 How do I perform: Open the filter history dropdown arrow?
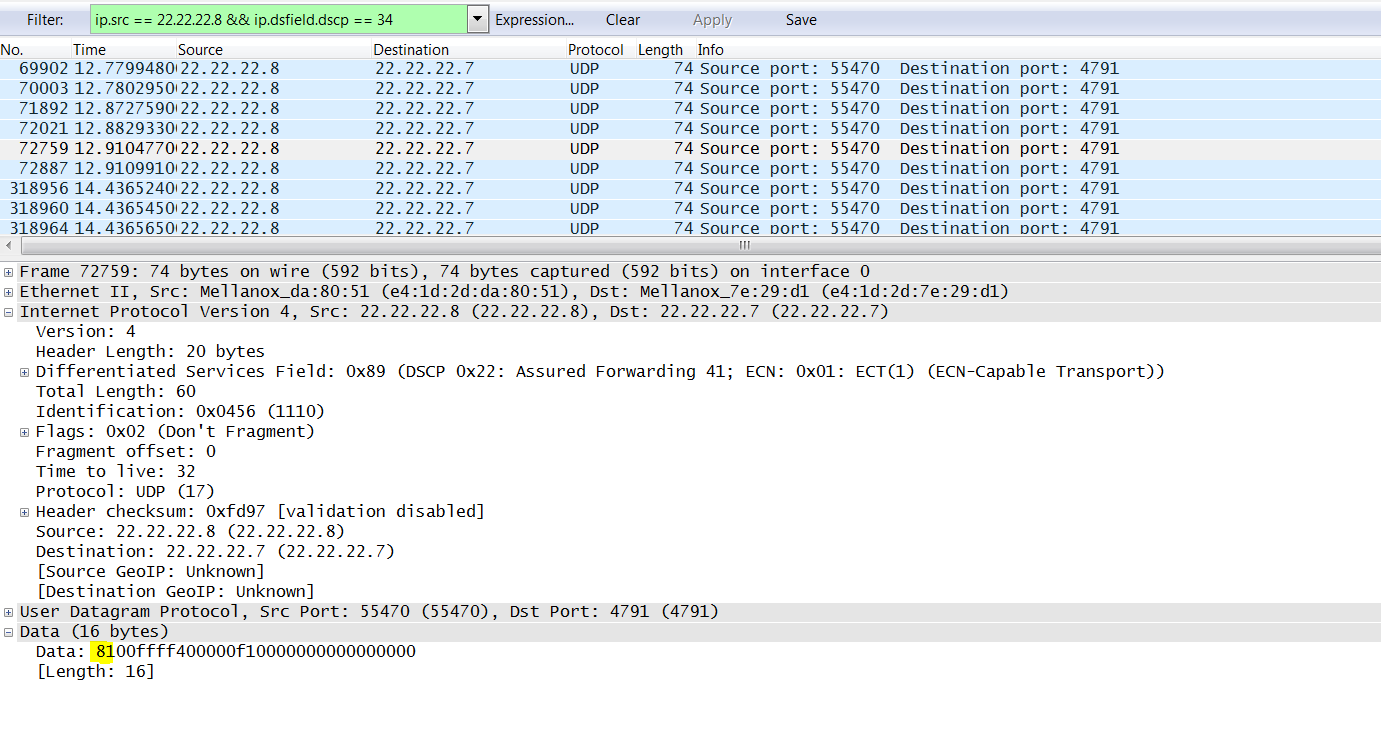pos(477,19)
